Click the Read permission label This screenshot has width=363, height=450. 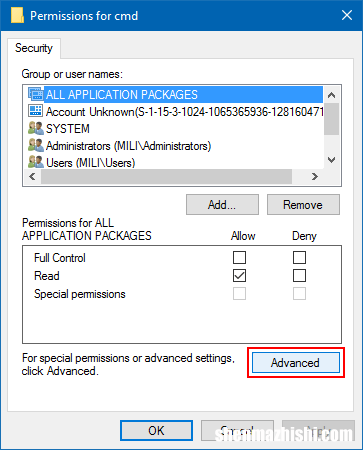tap(47, 276)
